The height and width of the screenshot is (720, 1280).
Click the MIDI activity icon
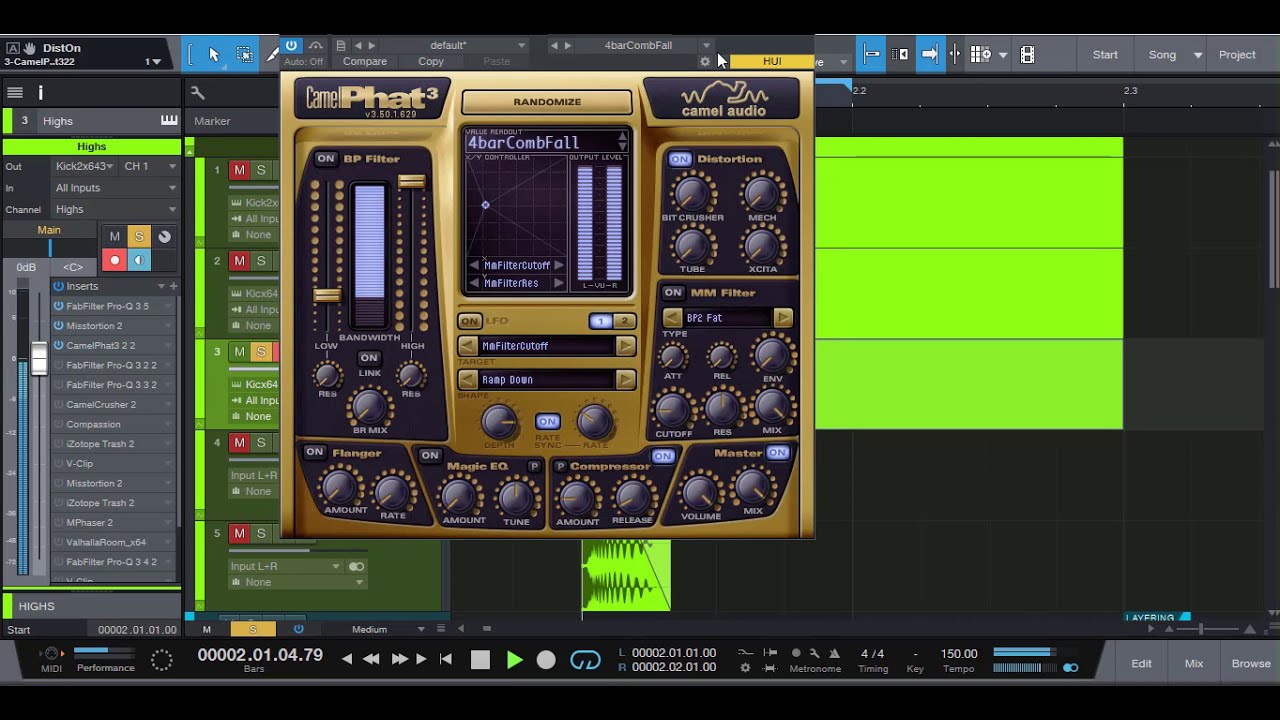(x=52, y=654)
